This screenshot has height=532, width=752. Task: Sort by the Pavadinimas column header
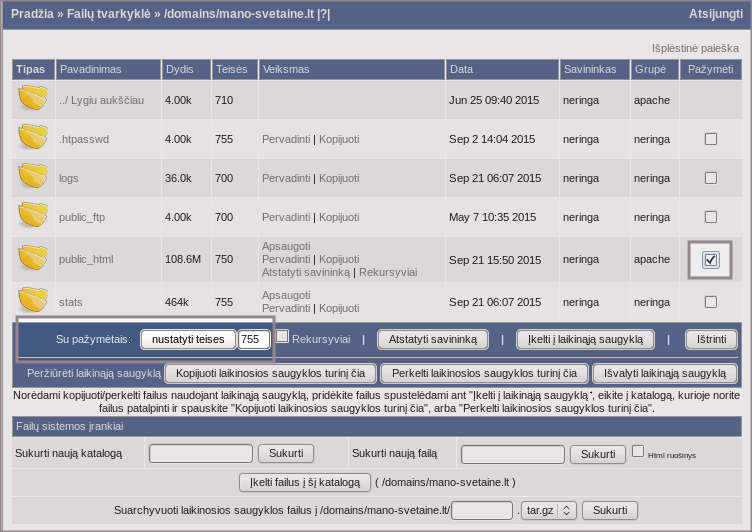coord(85,70)
